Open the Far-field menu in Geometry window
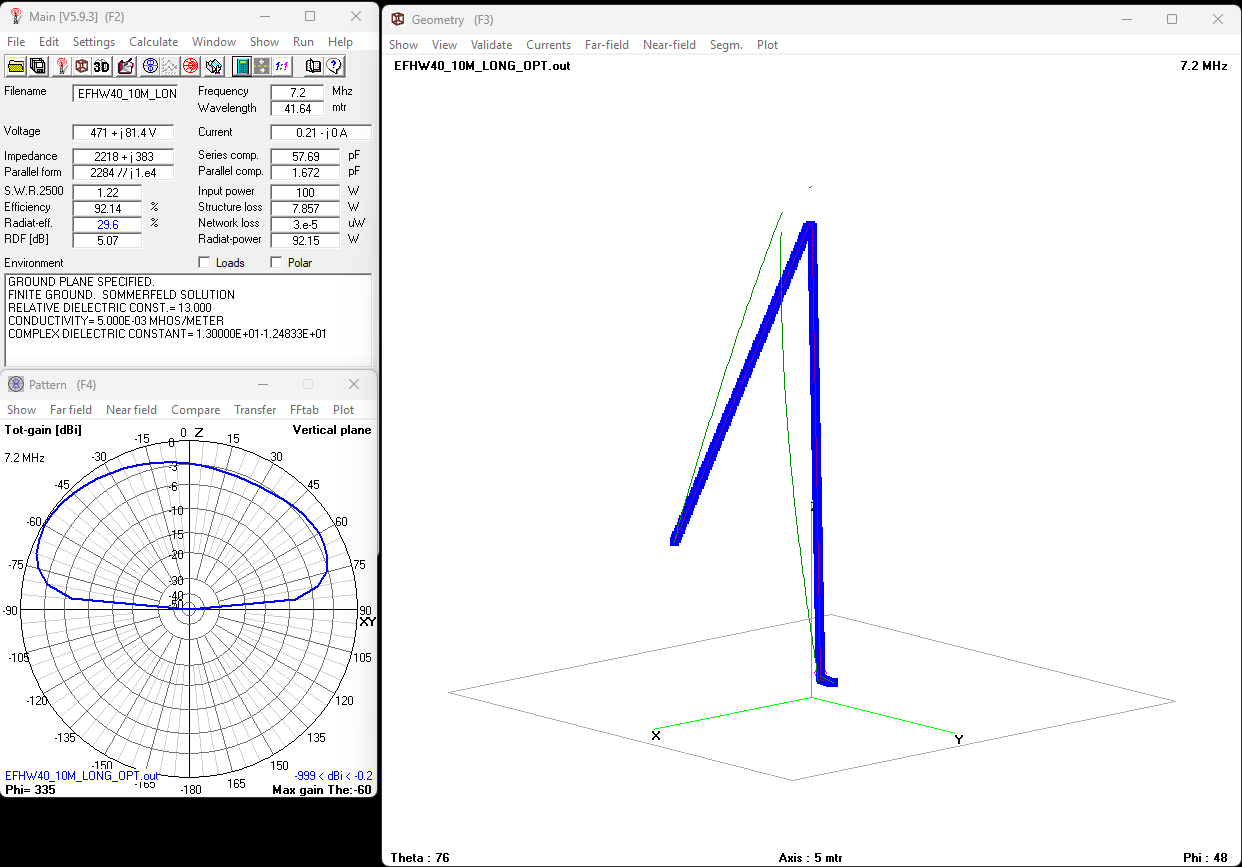Screen dimensions: 1242x867 pos(607,45)
